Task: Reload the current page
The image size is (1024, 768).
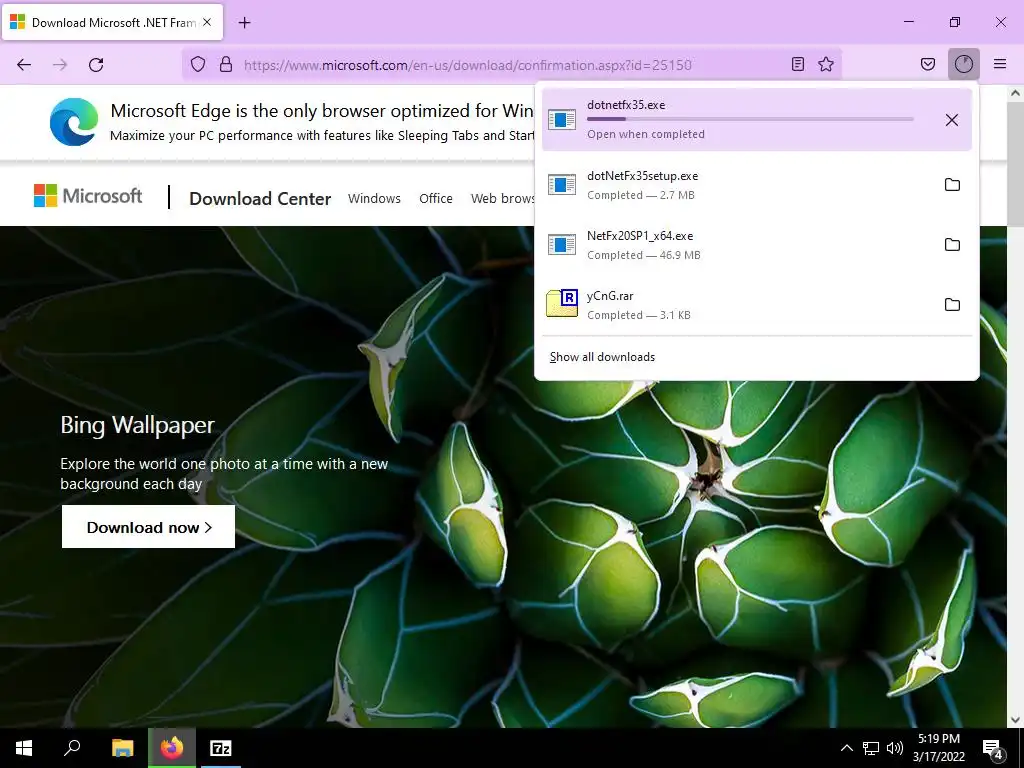Action: click(x=96, y=65)
